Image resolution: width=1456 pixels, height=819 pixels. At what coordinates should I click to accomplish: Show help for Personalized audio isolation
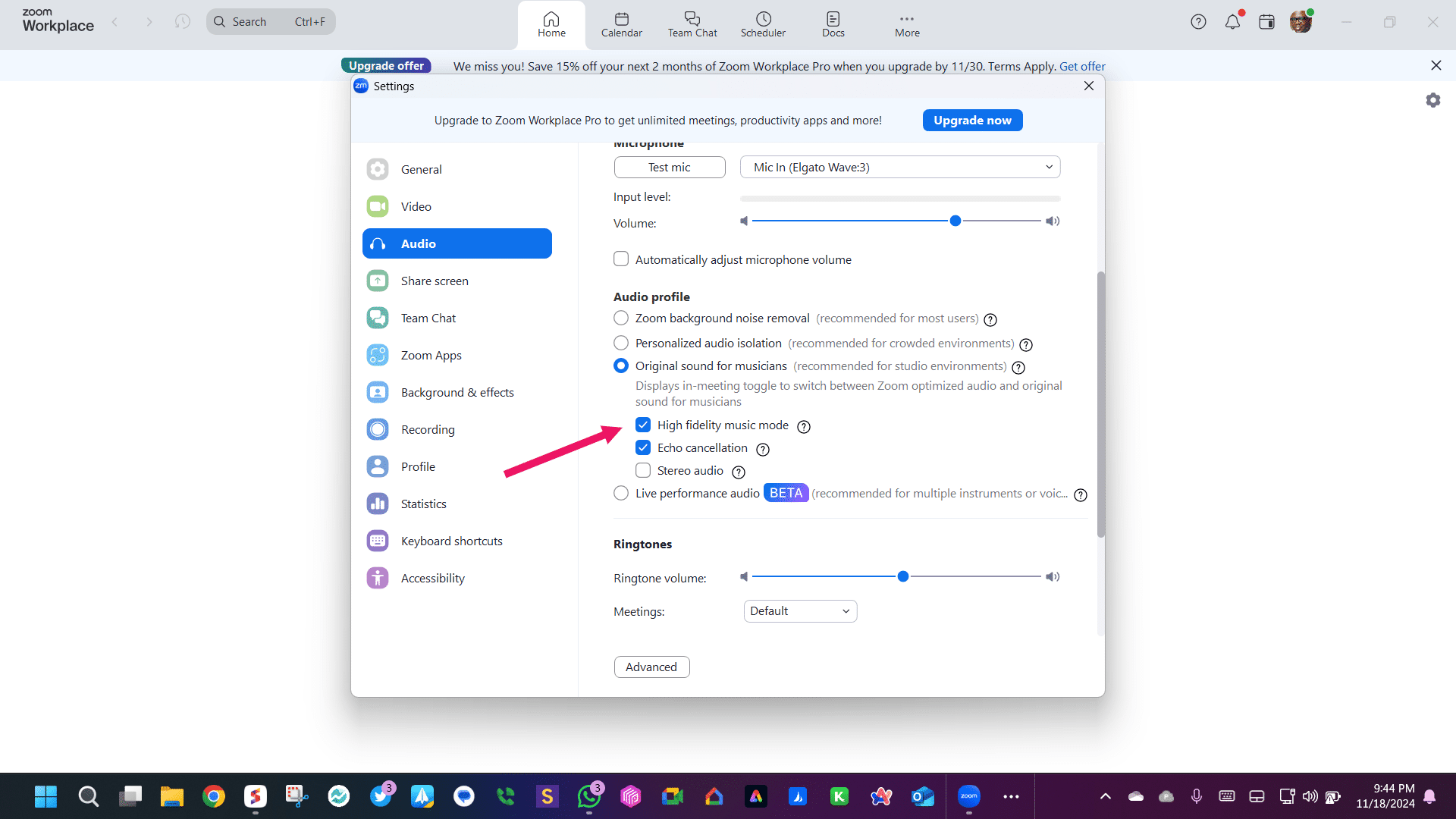[1026, 344]
